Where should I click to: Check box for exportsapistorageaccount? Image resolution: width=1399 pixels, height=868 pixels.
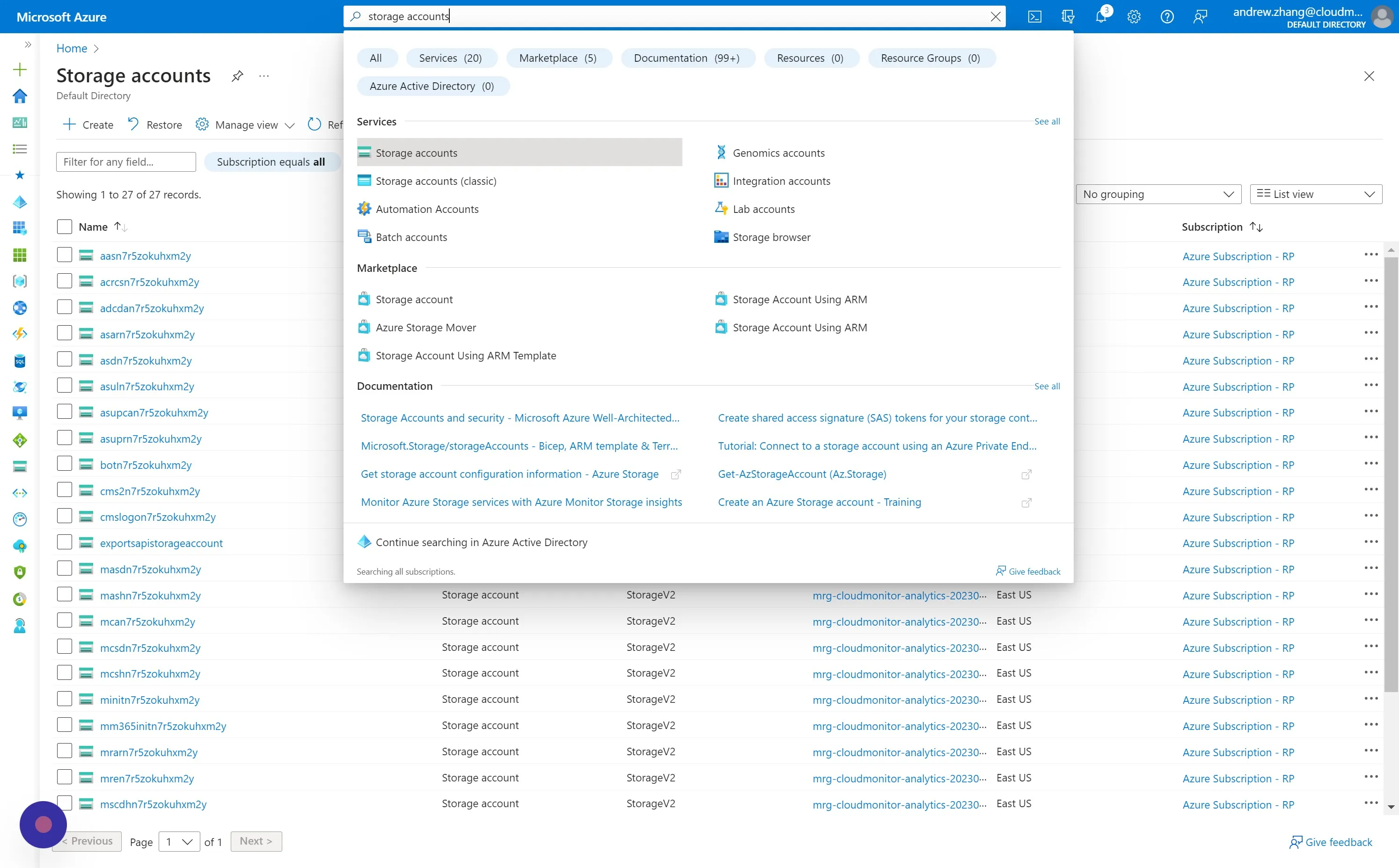pyautogui.click(x=64, y=542)
